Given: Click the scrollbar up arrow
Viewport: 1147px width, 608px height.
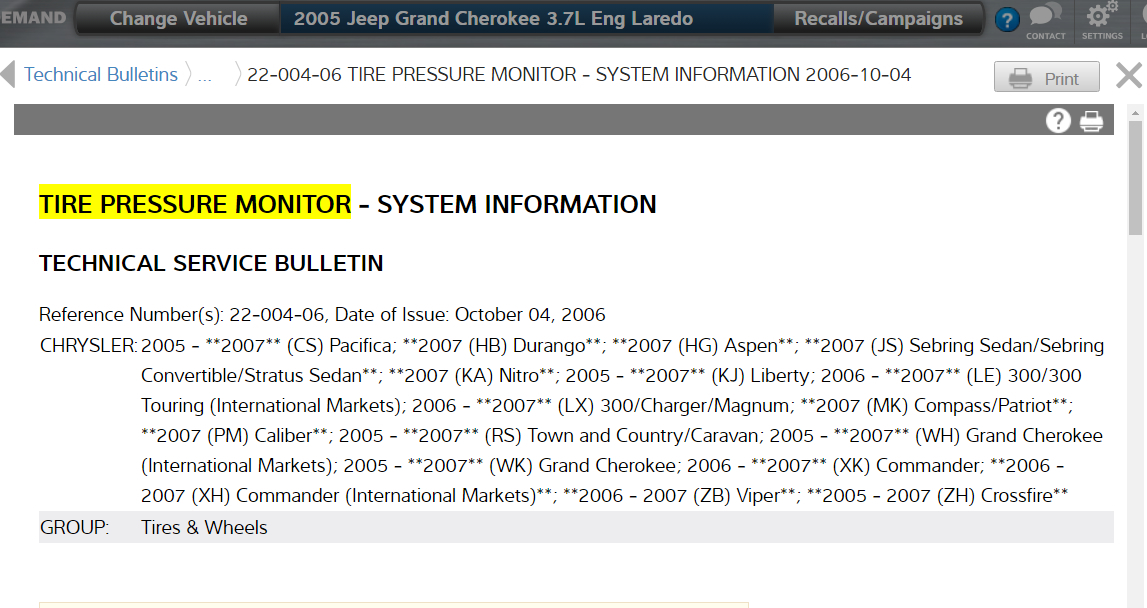Looking at the screenshot, I should pos(1135,113).
